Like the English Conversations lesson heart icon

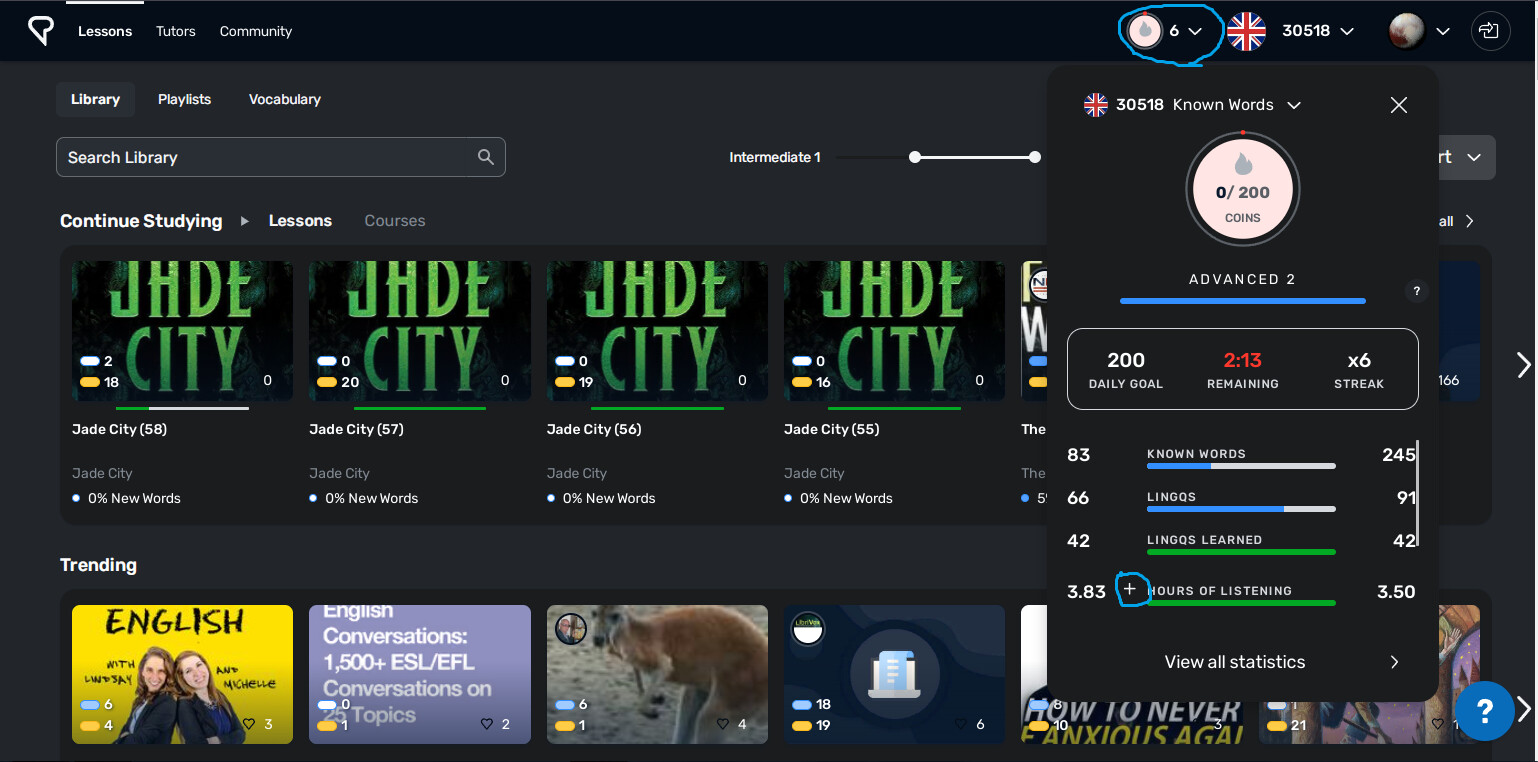click(487, 724)
